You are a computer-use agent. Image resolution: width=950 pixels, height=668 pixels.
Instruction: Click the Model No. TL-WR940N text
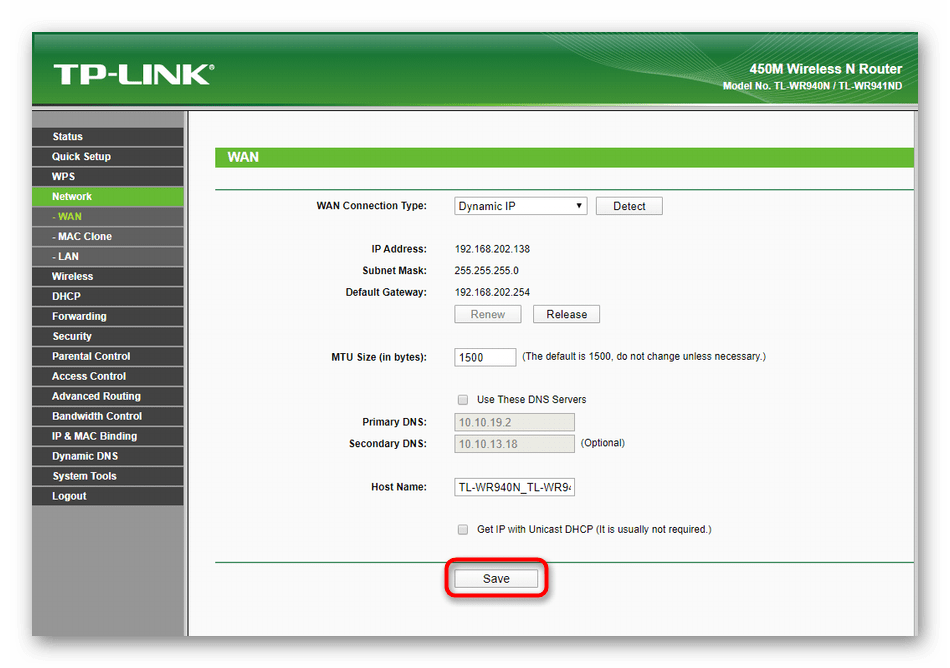(812, 86)
